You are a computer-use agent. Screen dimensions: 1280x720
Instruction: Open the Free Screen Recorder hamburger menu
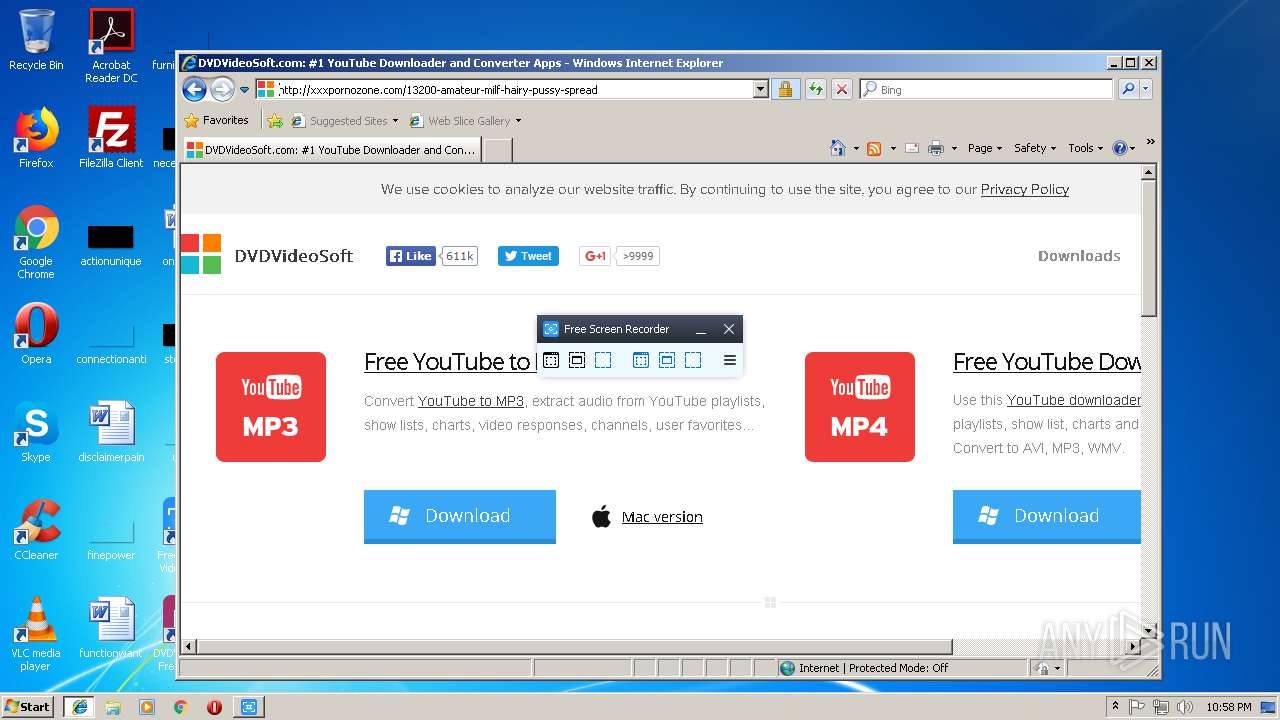tap(730, 360)
